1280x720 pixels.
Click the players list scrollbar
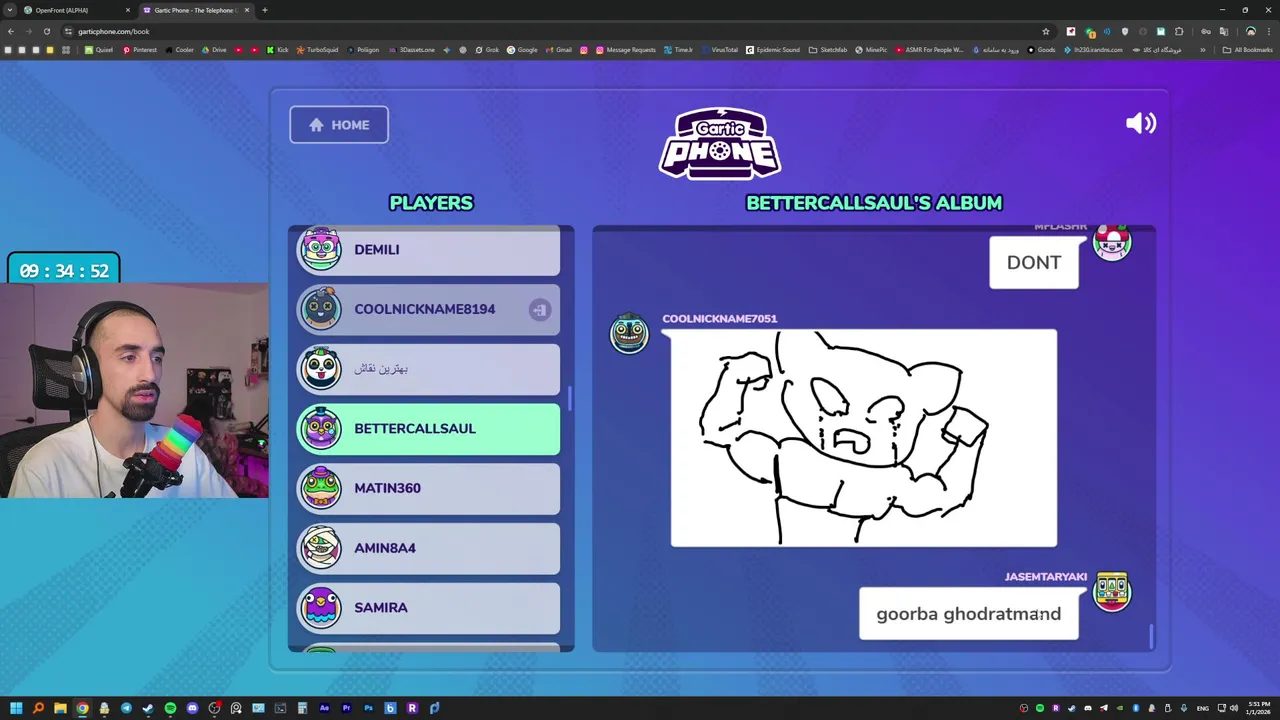coord(570,398)
